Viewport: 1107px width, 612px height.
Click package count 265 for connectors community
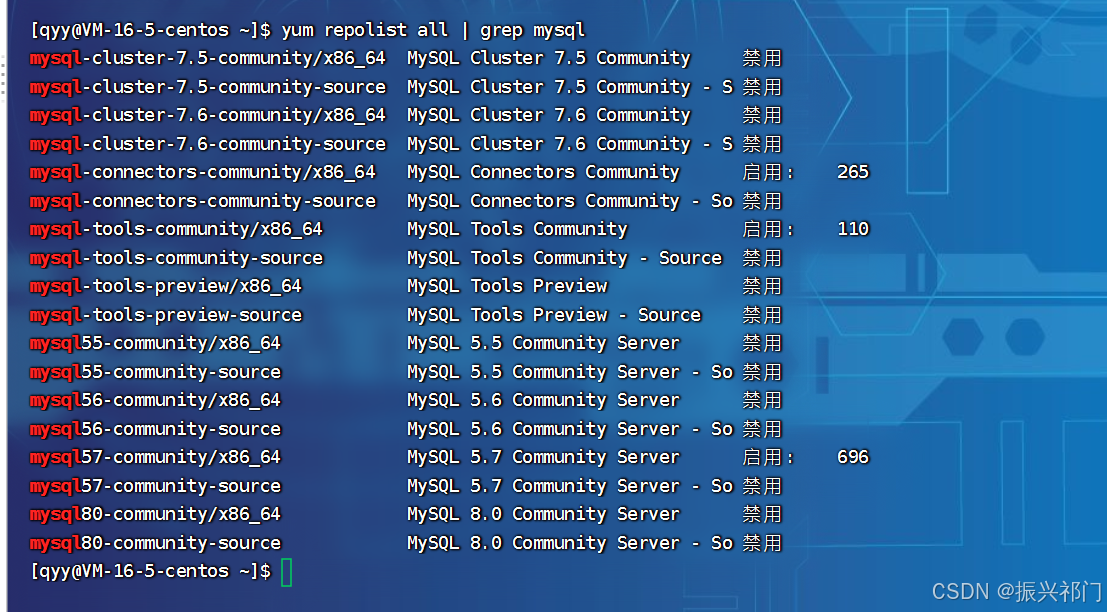coord(853,172)
